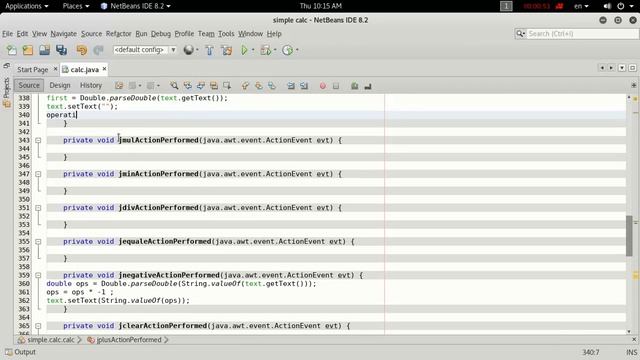Click the Undo toolbar icon

click(x=82, y=50)
